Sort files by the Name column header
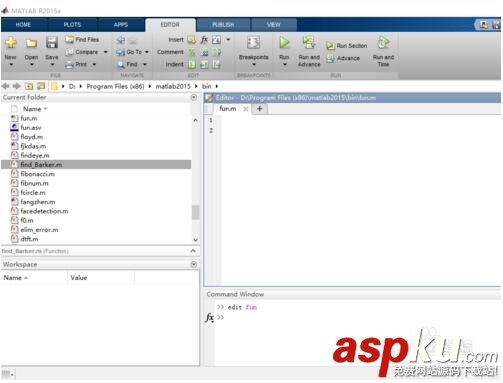 [x=32, y=109]
